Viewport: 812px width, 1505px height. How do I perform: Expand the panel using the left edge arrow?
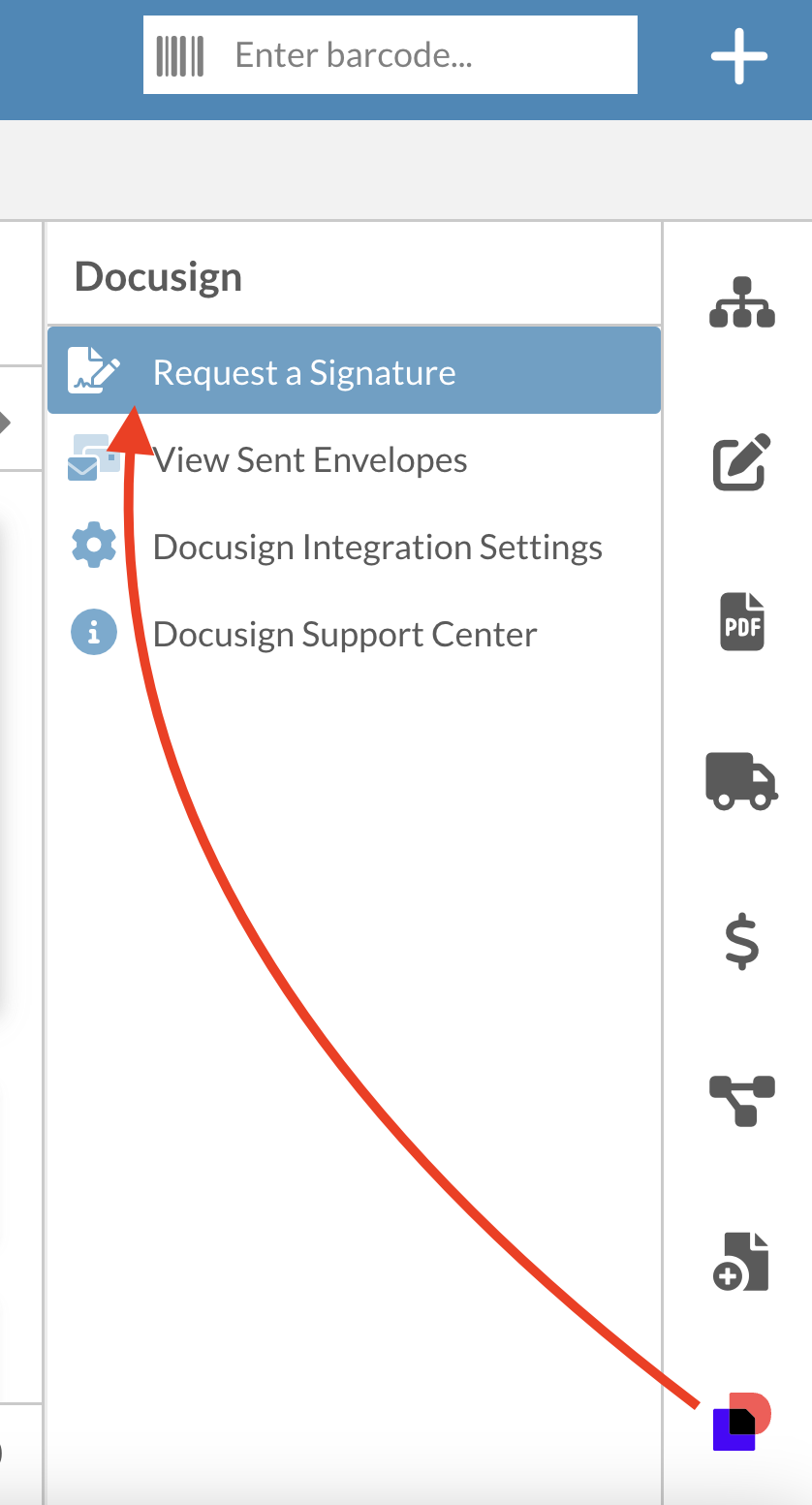coord(5,422)
